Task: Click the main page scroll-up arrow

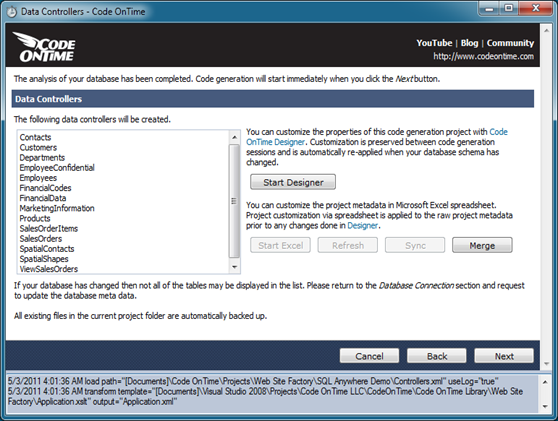Action: (x=546, y=31)
